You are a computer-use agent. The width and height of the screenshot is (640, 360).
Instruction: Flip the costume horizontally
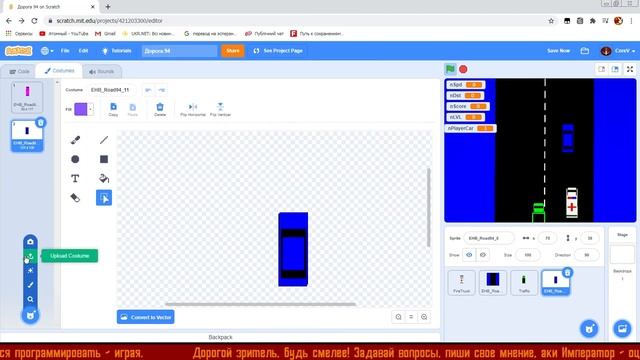pyautogui.click(x=193, y=109)
